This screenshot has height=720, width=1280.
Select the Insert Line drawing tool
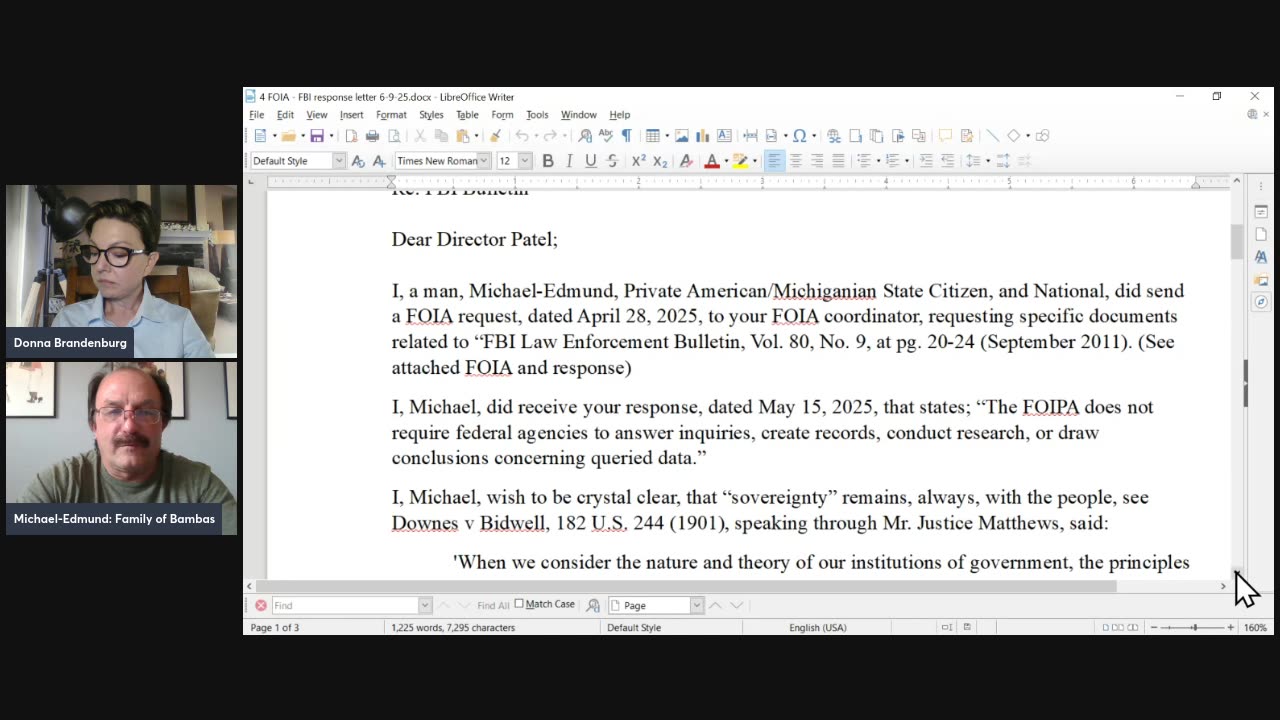tap(992, 136)
